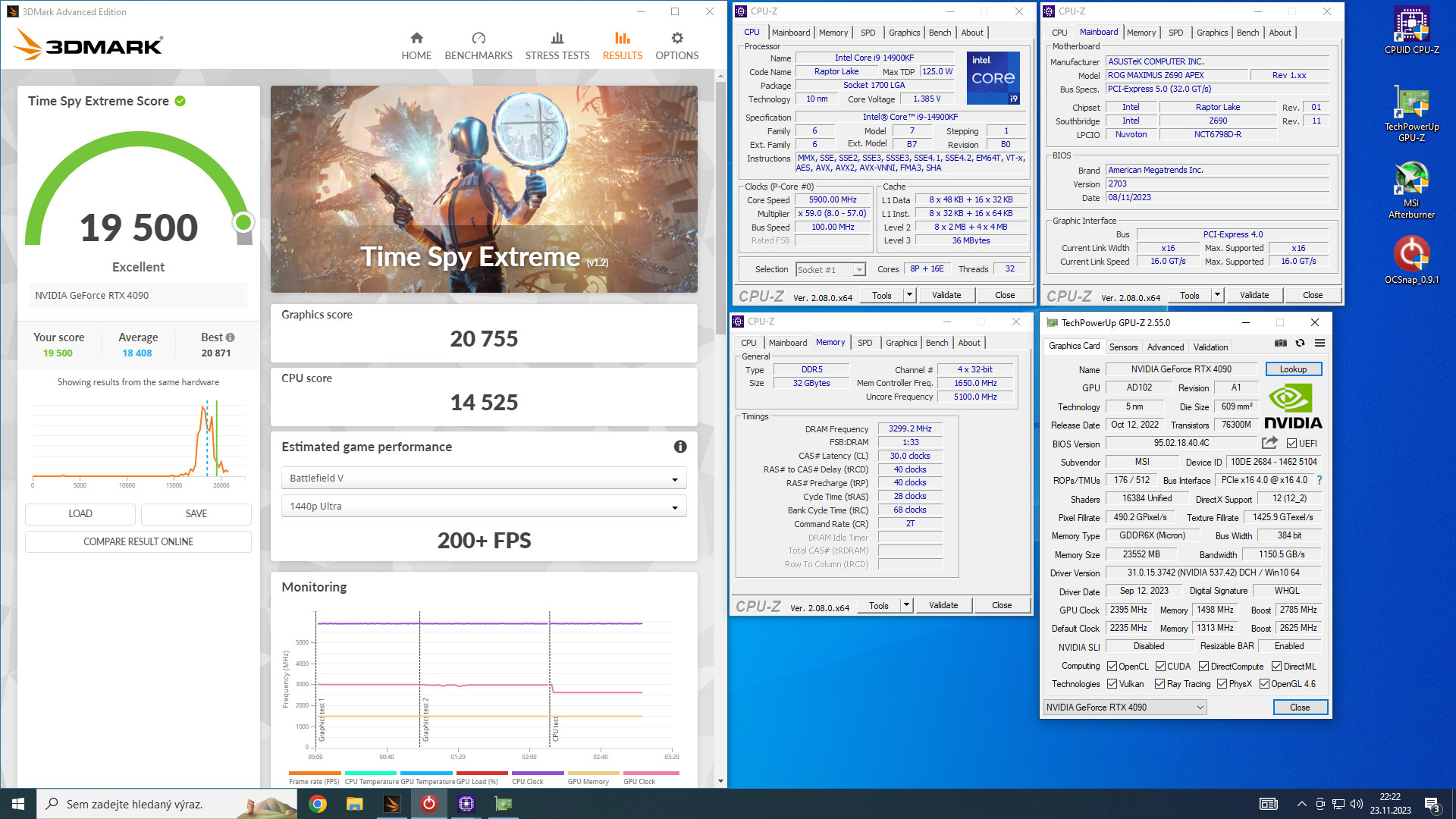The width and height of the screenshot is (1456, 819).
Task: Open the TechPowerUp GPU-Z desktop shortcut
Action: [1412, 113]
